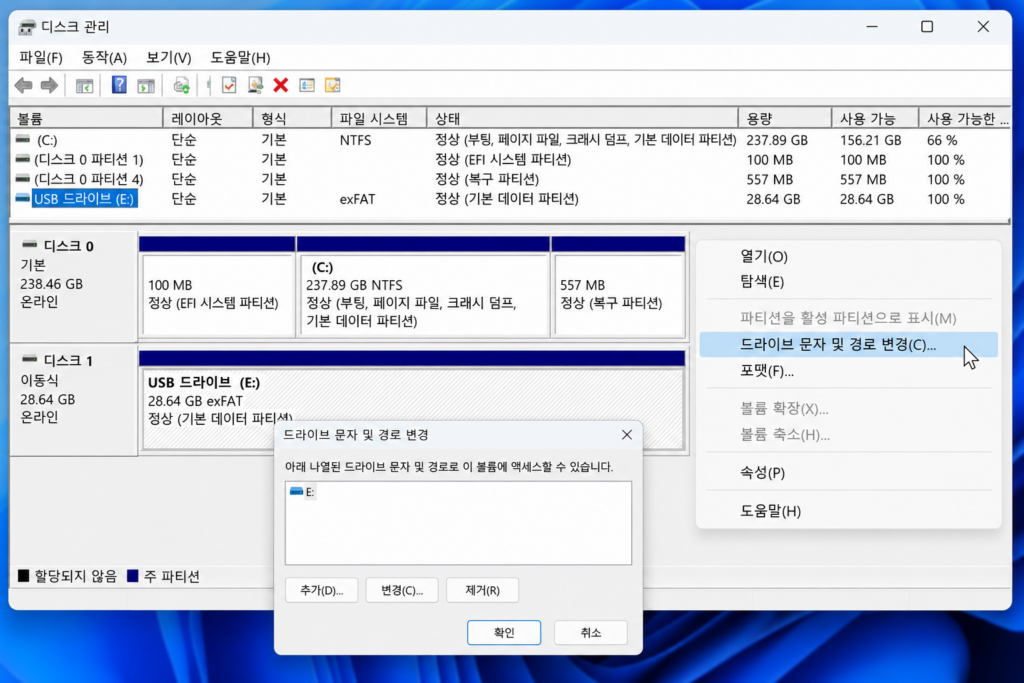Click the red checkmark toolbar icon
This screenshot has width=1024, height=683.
[x=229, y=85]
